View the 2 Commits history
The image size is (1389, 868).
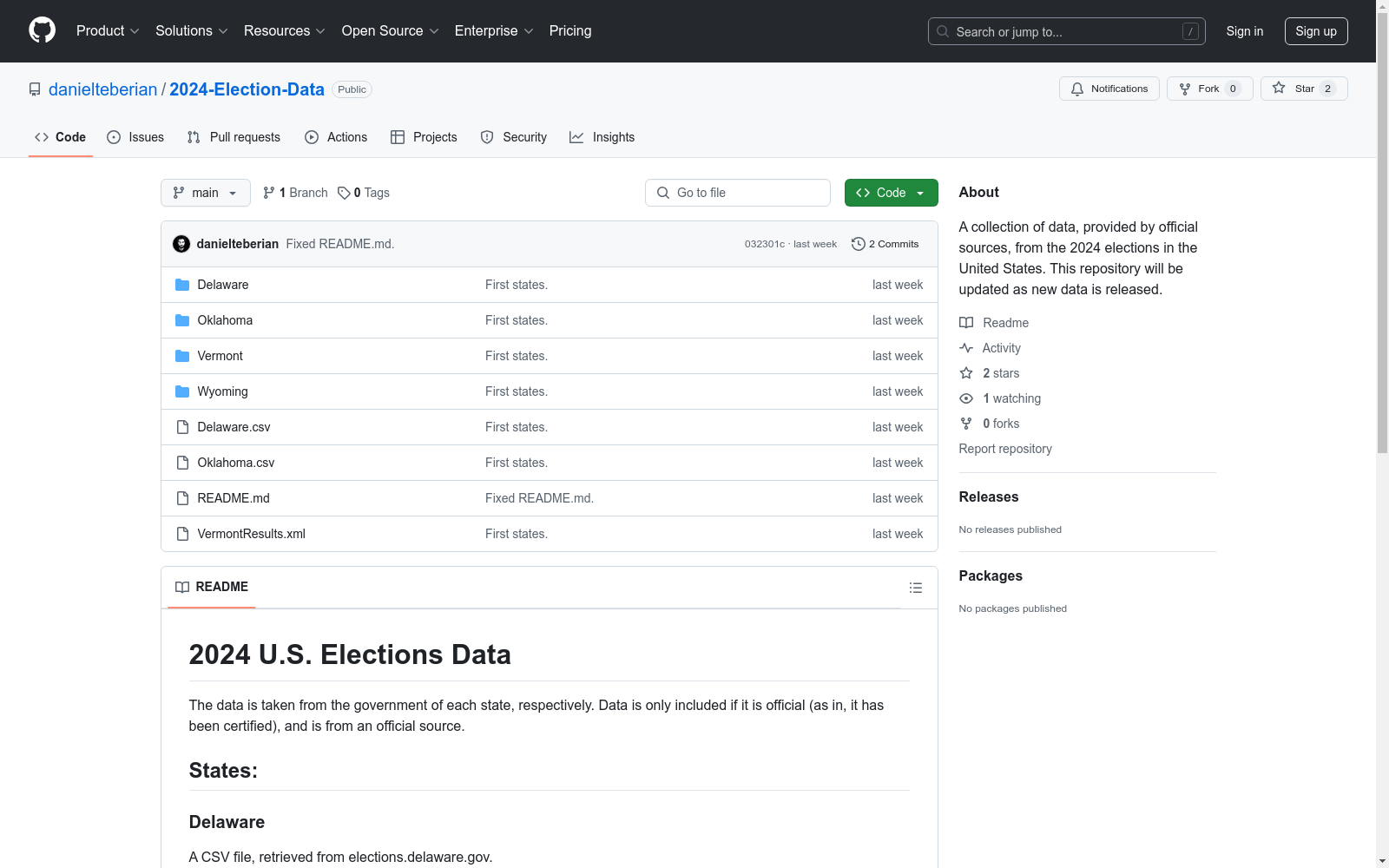(885, 244)
